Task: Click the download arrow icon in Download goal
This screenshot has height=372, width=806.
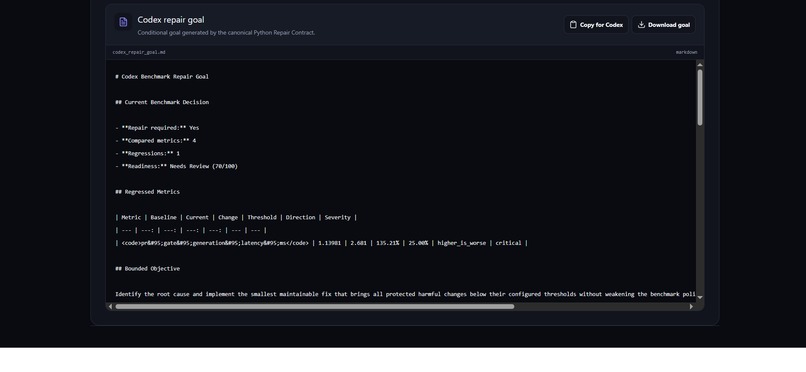Action: coord(641,25)
